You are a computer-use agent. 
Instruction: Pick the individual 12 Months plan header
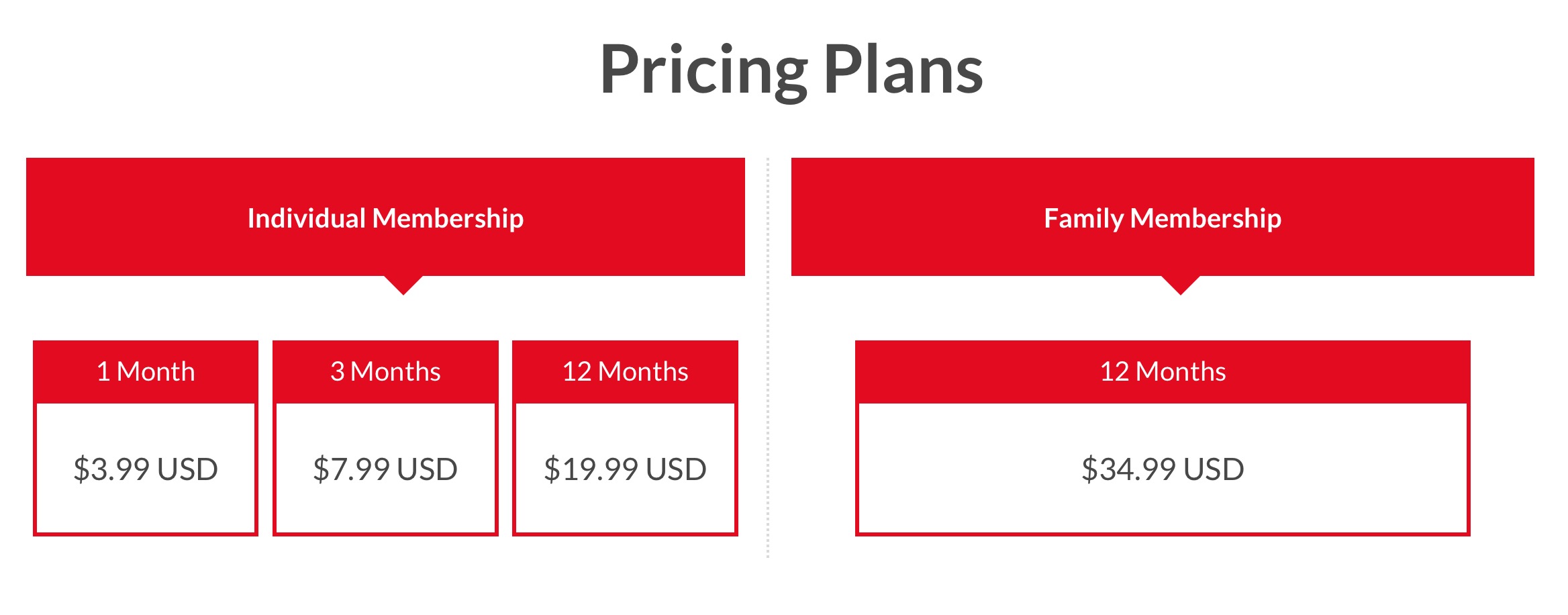coord(625,371)
